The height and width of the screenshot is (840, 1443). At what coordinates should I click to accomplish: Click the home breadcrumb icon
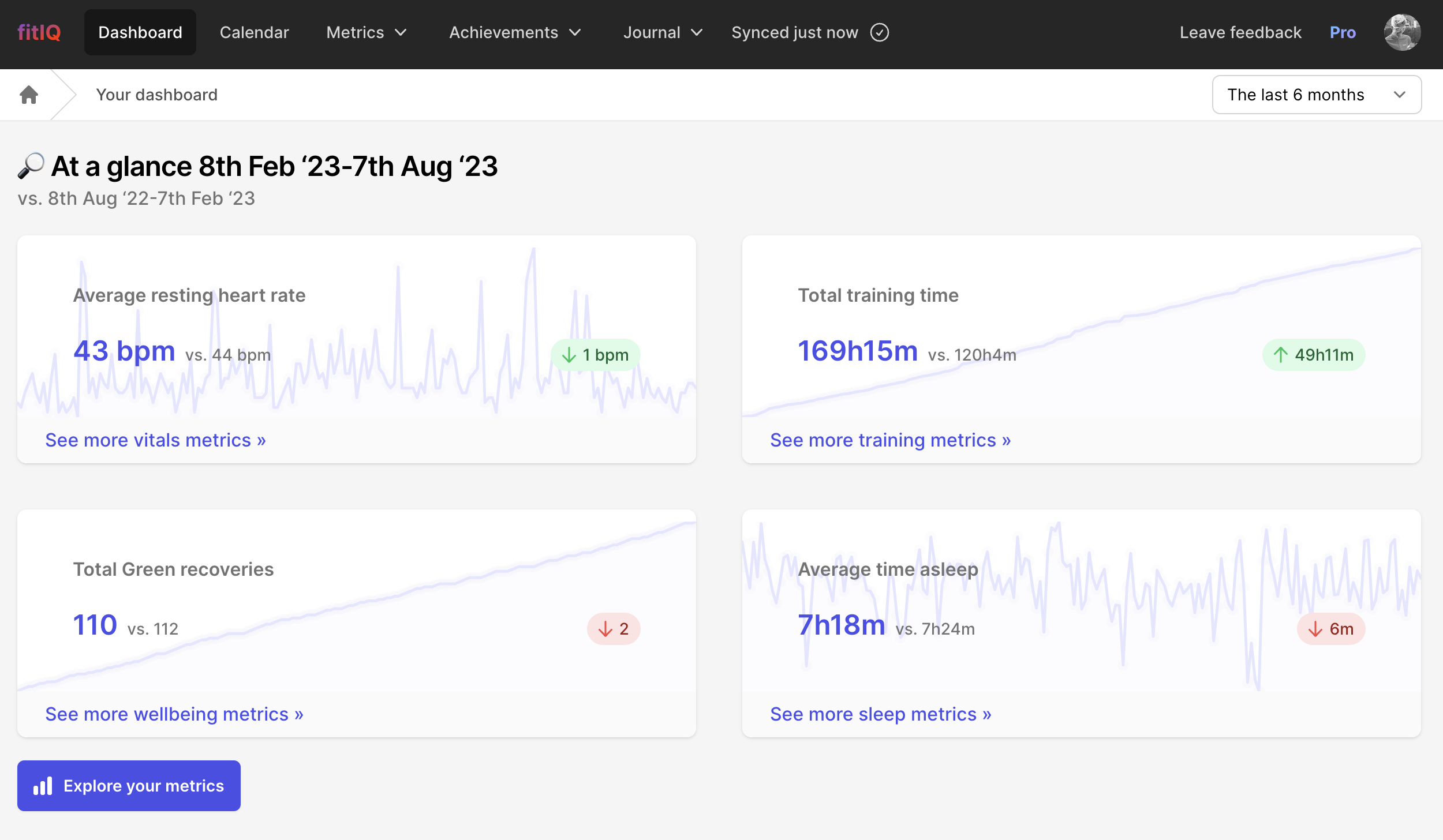(x=29, y=95)
